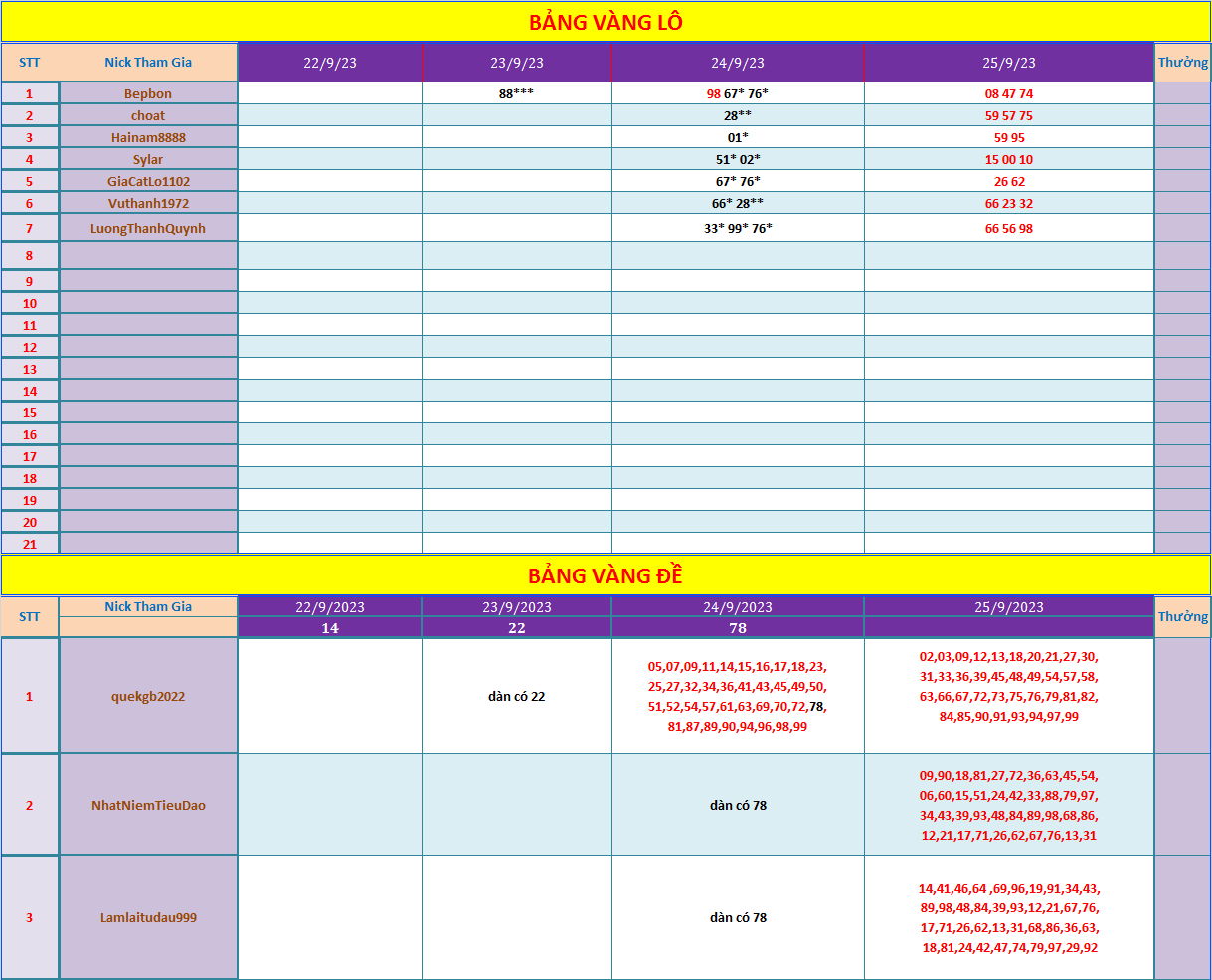Select the quekgb2022 nickname cell

click(x=148, y=696)
